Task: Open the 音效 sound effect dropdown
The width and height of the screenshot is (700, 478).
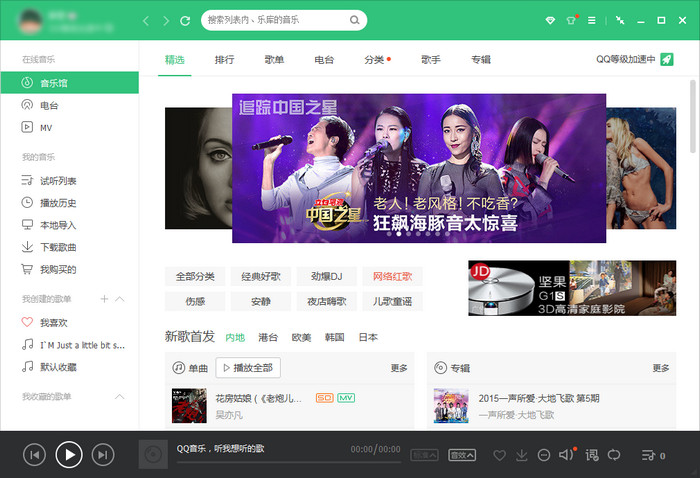Action: click(462, 455)
